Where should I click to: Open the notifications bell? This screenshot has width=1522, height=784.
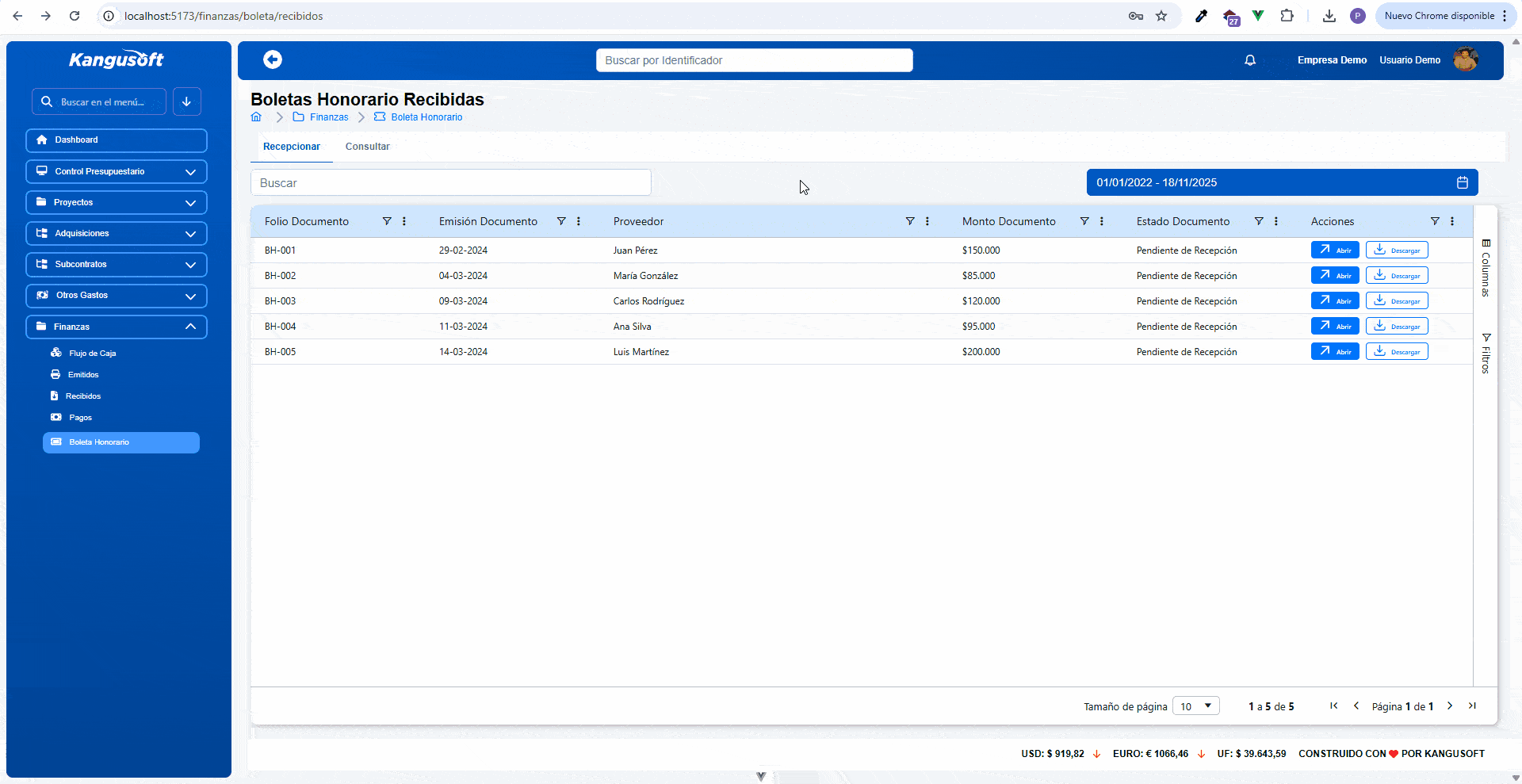pos(1250,60)
